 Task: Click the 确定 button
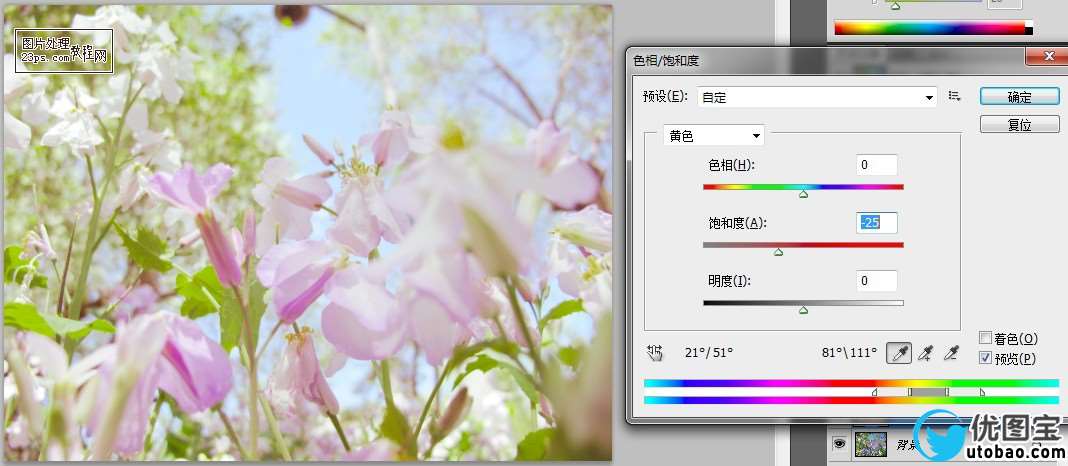[1020, 97]
